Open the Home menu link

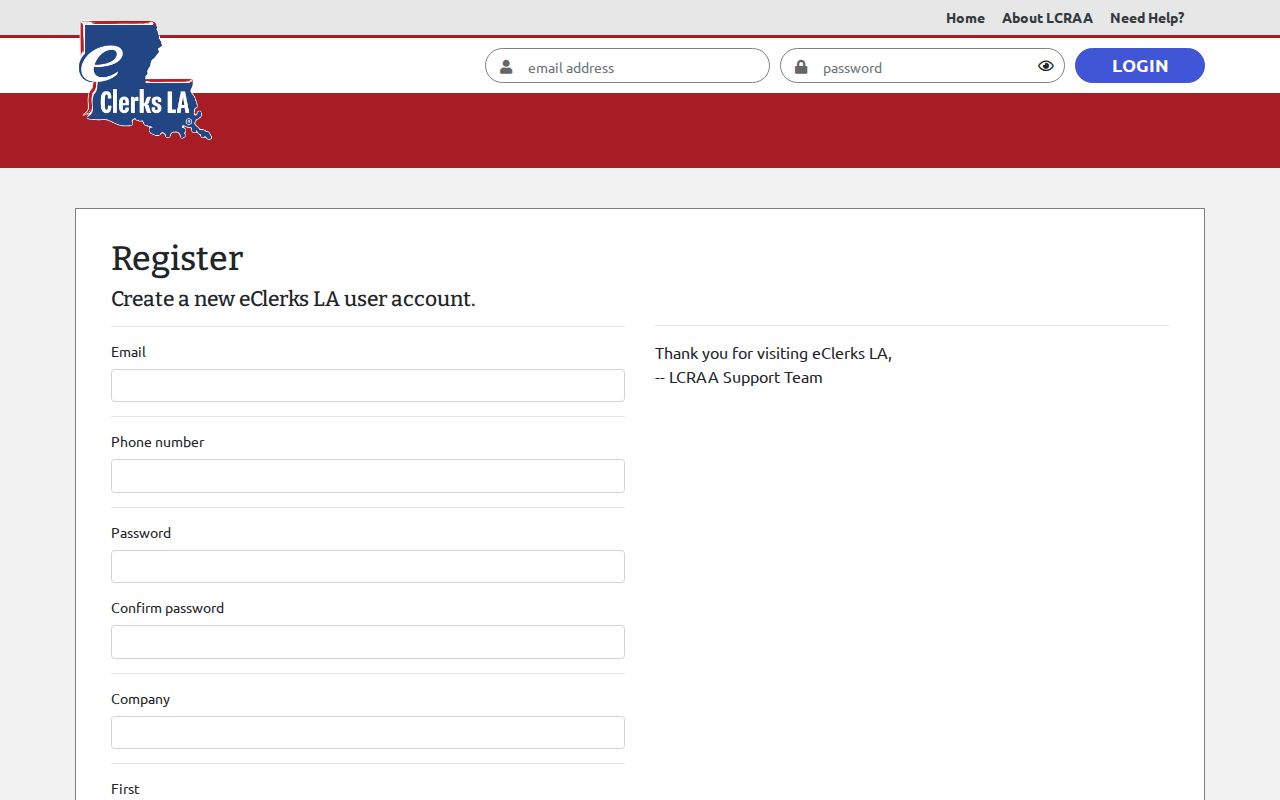pos(965,18)
